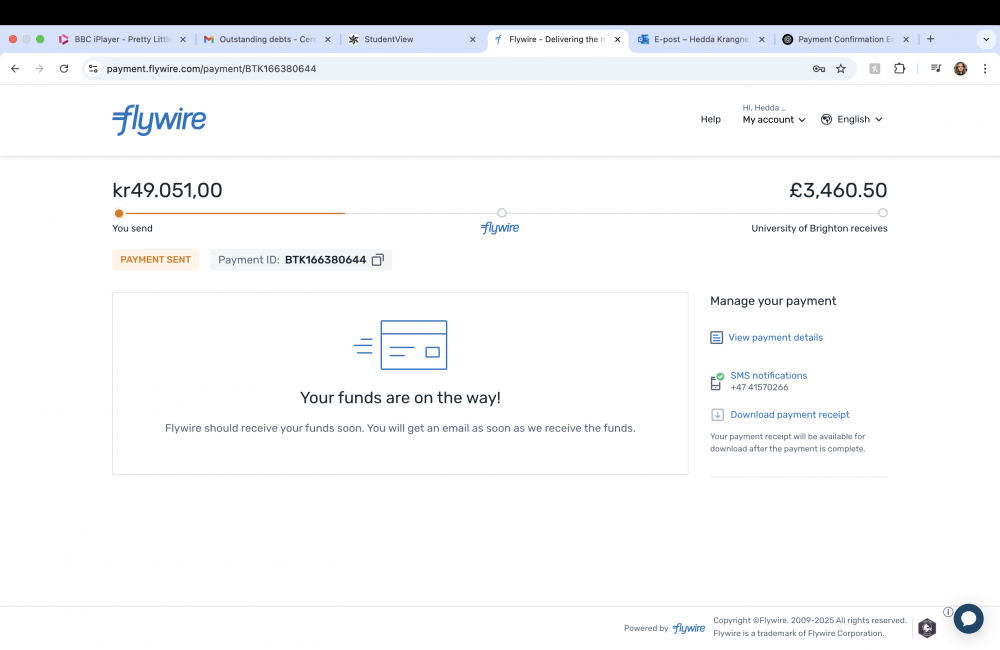Image resolution: width=1000 pixels, height=650 pixels.
Task: Click the greyed extension icon in toolbar
Action: click(875, 69)
